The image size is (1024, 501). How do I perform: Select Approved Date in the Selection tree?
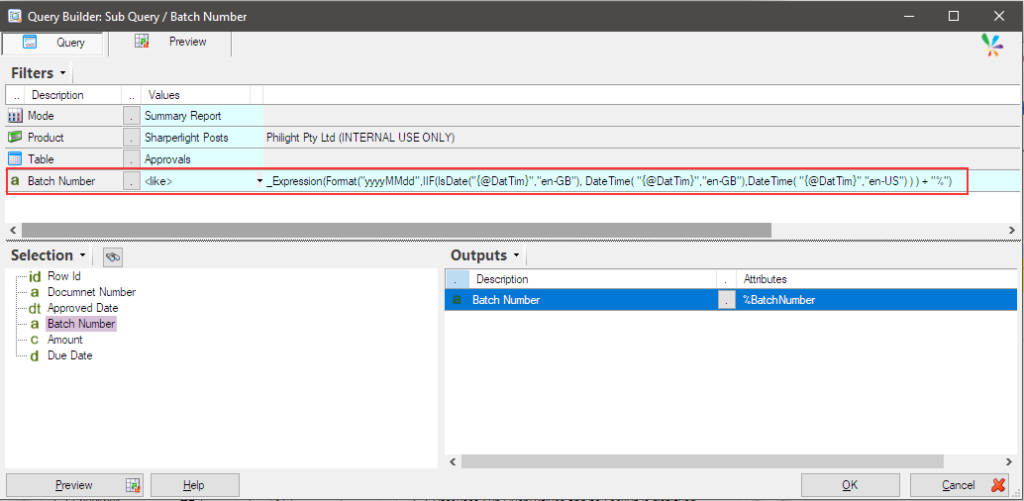83,308
